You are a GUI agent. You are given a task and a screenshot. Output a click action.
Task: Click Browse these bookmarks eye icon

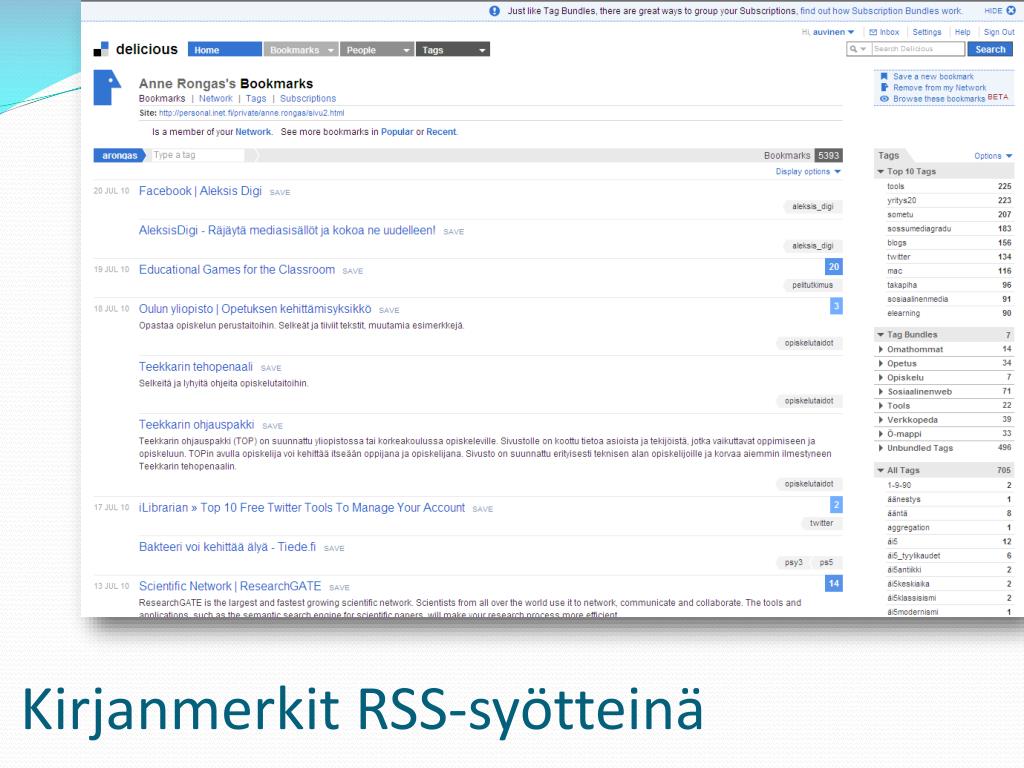click(x=884, y=99)
